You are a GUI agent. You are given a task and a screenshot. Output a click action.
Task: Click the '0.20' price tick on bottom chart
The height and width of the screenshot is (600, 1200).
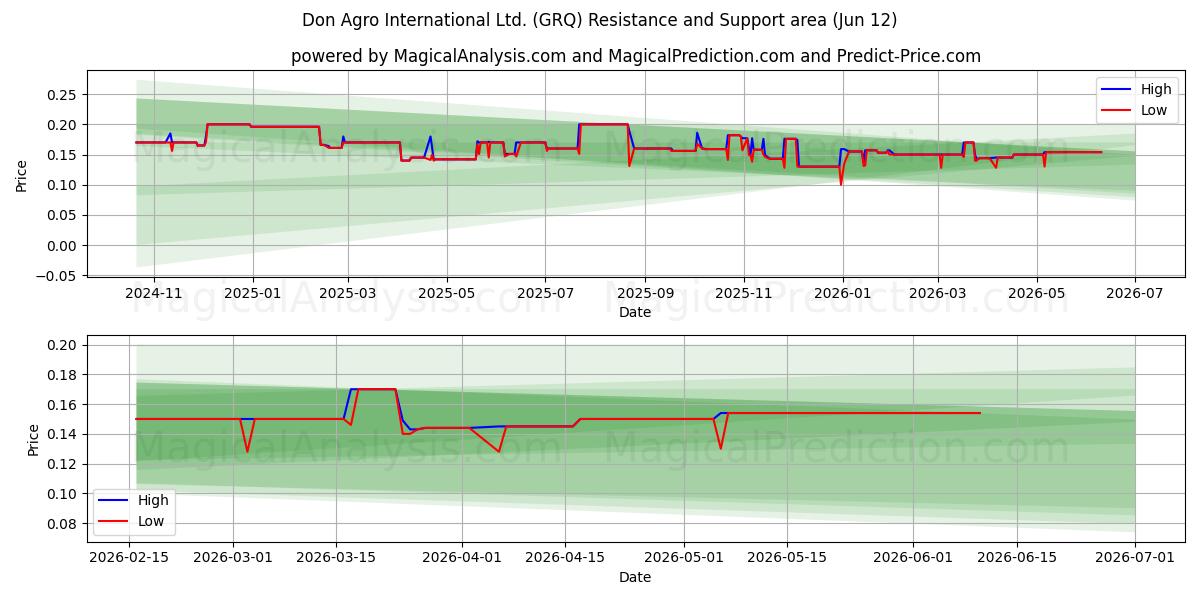click(x=63, y=345)
